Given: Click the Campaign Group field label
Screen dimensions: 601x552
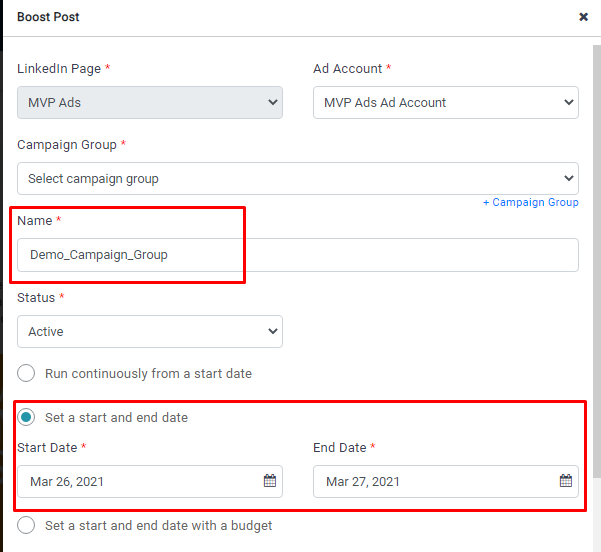Looking at the screenshot, I should pos(66,144).
